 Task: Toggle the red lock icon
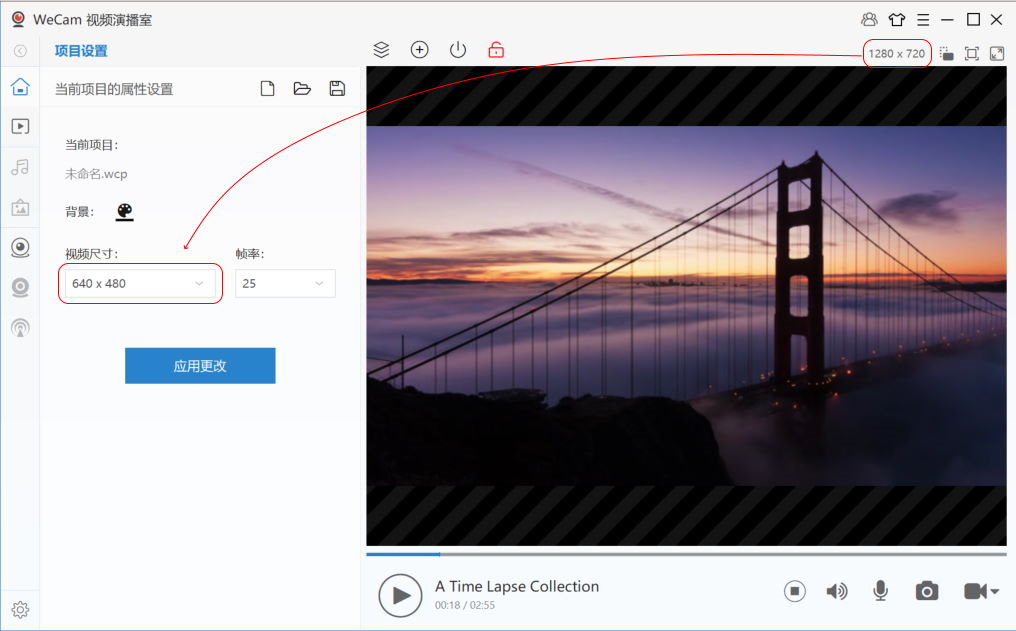tap(496, 50)
